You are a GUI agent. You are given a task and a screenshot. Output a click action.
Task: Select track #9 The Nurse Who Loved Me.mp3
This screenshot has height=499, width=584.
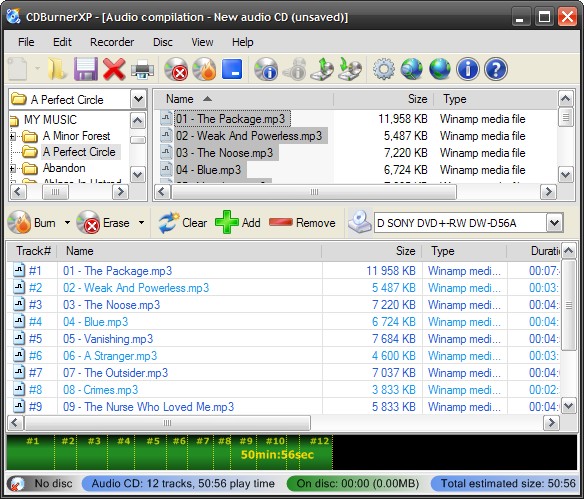click(283, 407)
